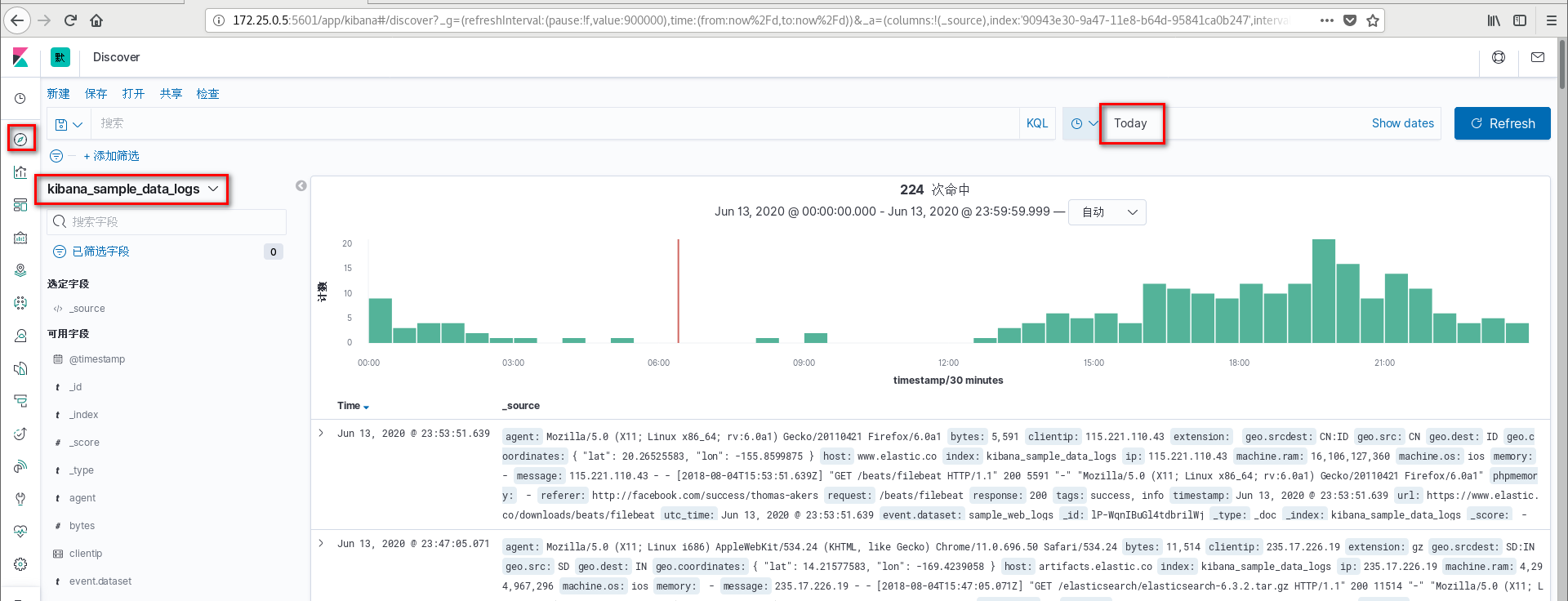
Task: Click the search query input field
Action: 555,123
